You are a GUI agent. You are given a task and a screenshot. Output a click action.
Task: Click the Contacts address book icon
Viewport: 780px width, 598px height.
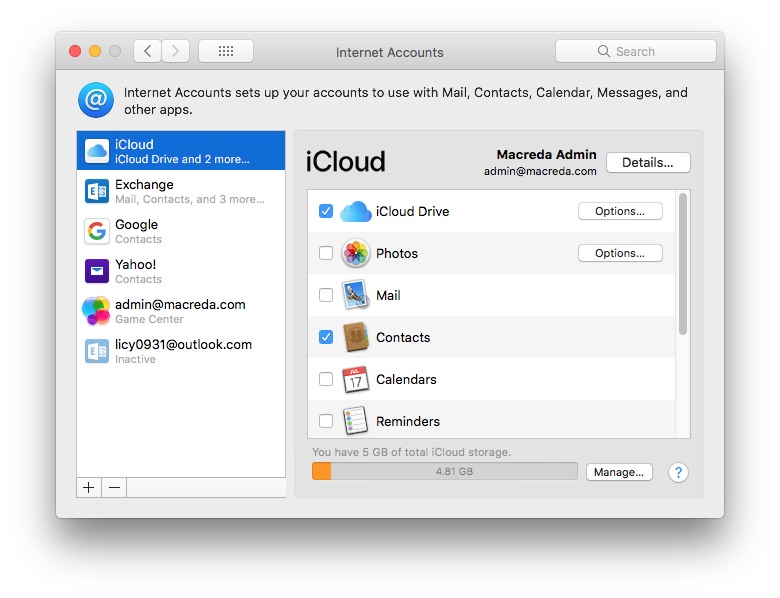coord(356,337)
